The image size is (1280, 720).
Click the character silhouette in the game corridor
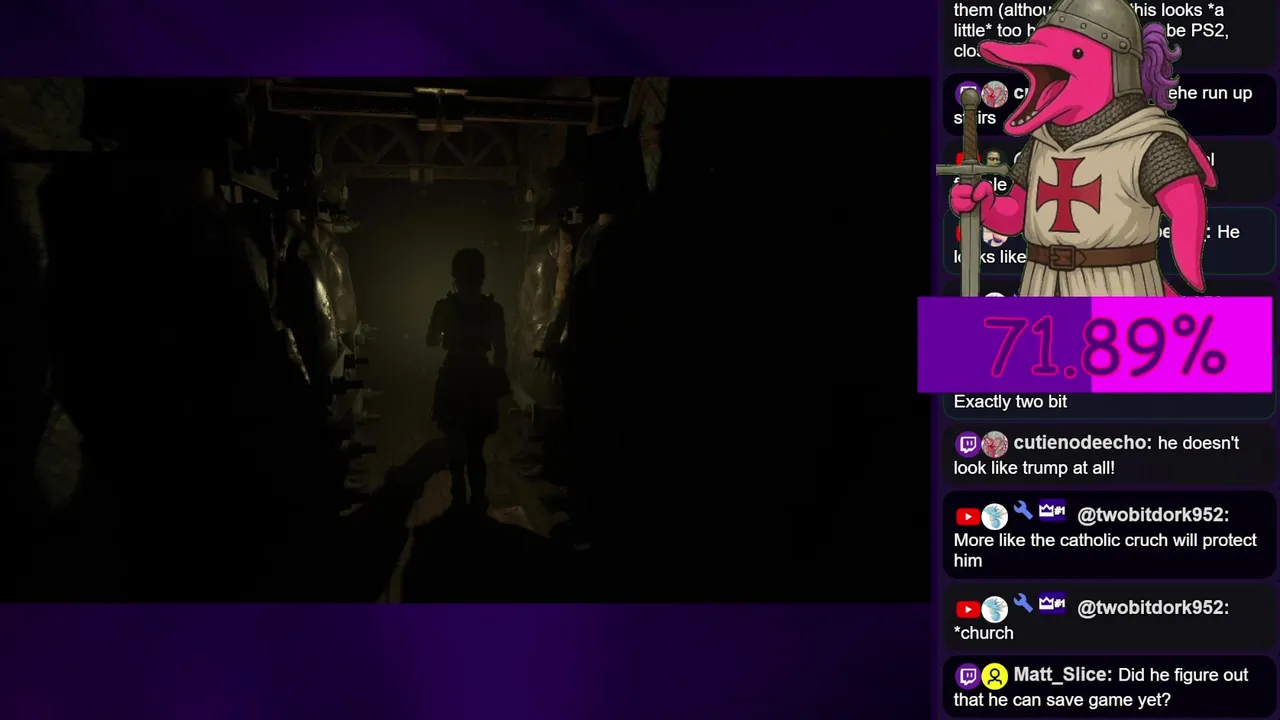[467, 380]
